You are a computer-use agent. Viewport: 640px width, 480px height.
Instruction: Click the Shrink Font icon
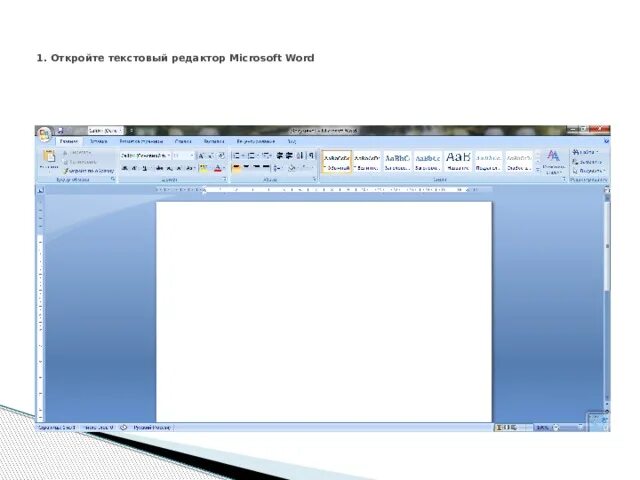[x=211, y=156]
